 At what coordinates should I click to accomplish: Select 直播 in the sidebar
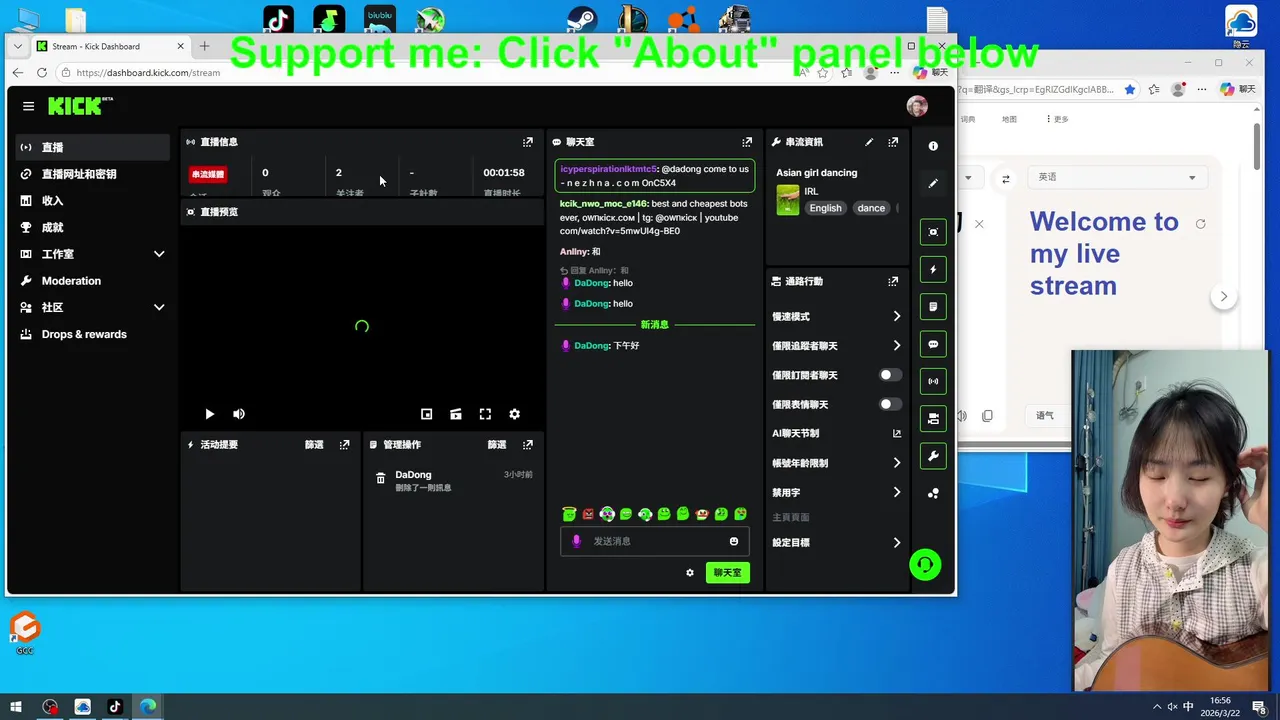(x=93, y=147)
